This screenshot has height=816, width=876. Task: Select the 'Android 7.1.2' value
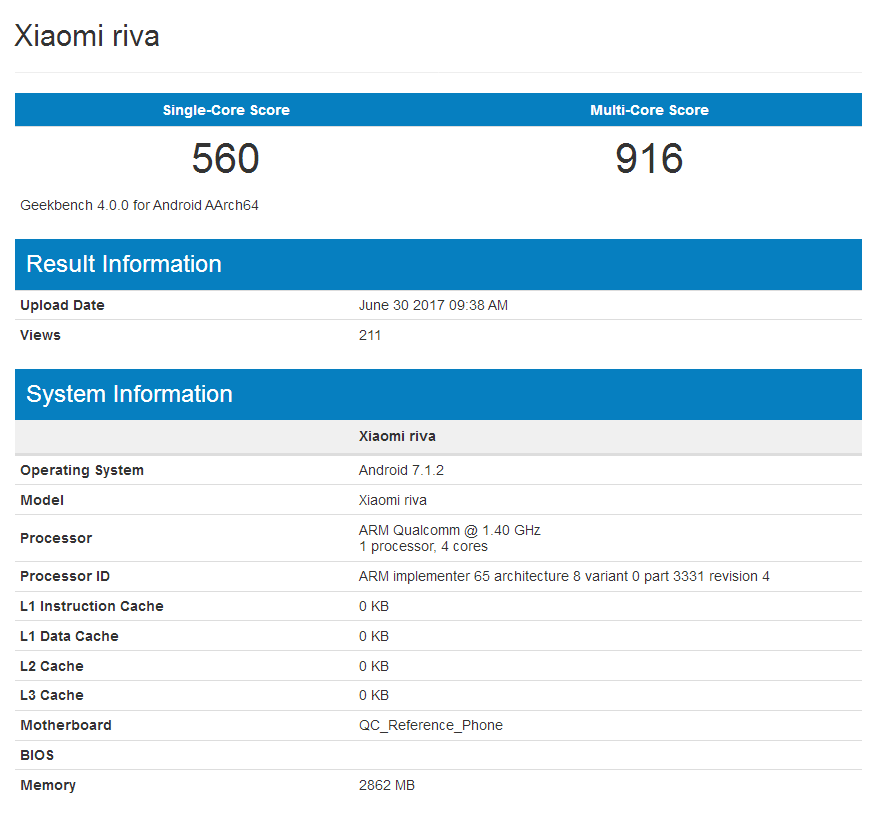[401, 470]
